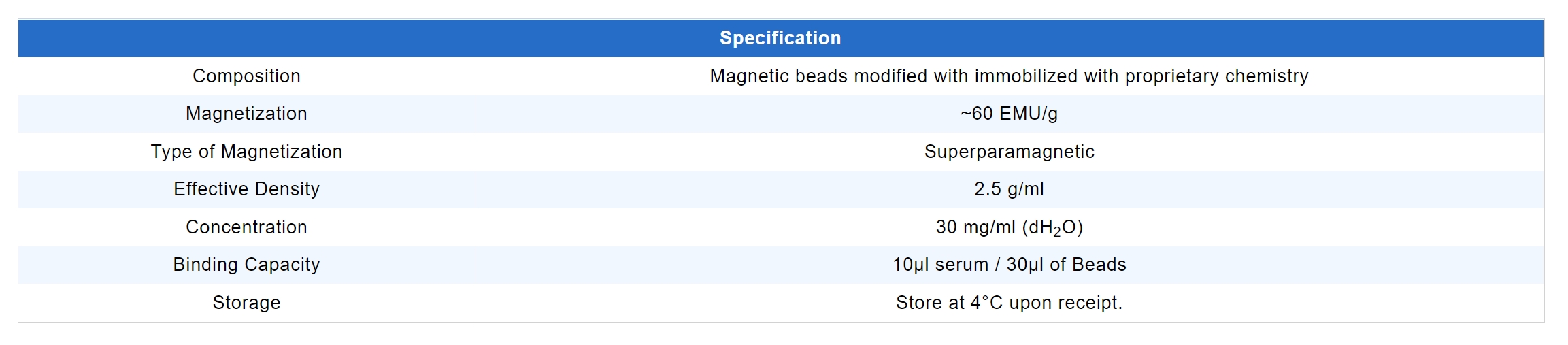Select the Storage row label

246,303
